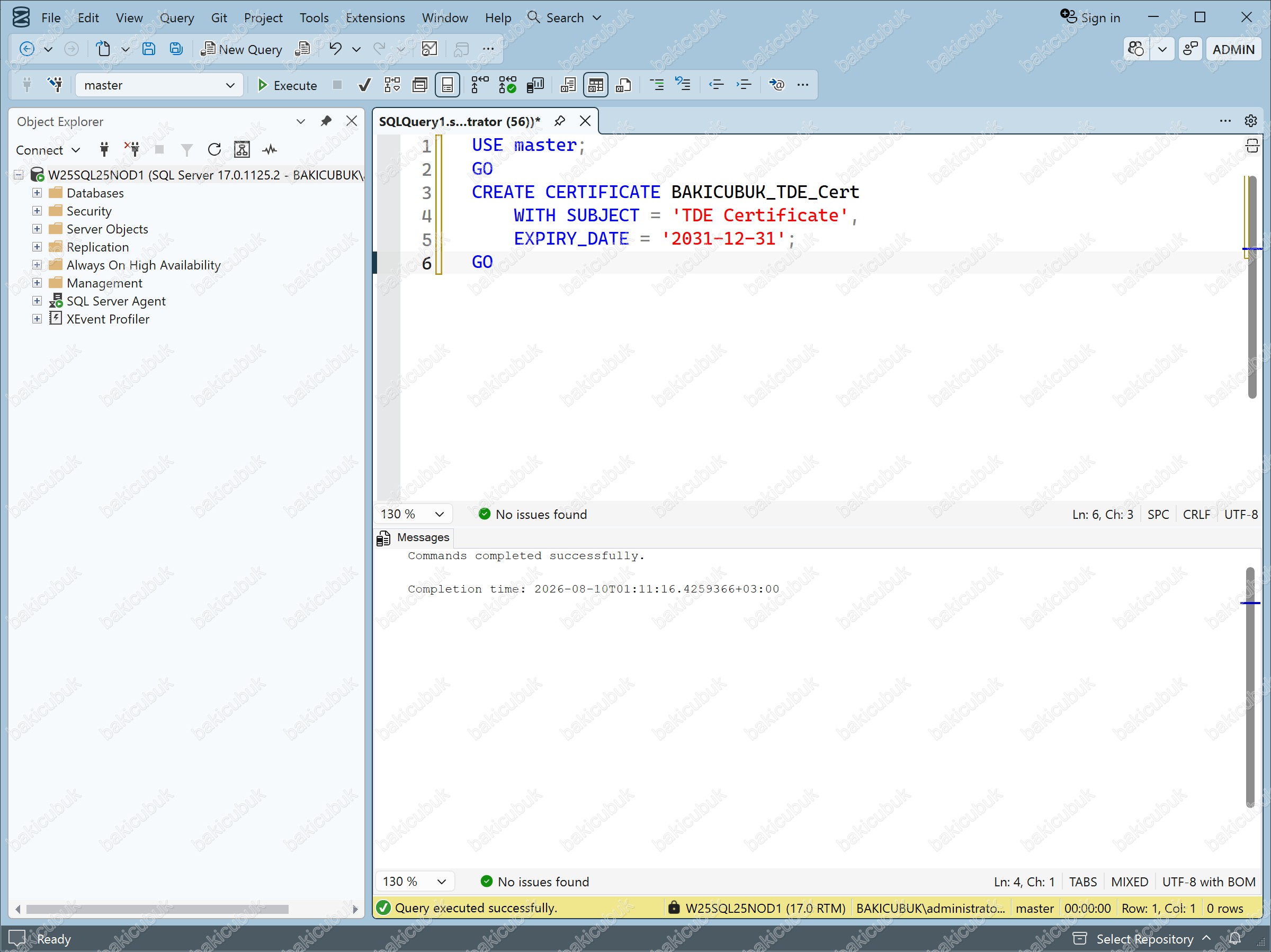Expand the Databases node
The height and width of the screenshot is (952, 1271).
point(37,193)
